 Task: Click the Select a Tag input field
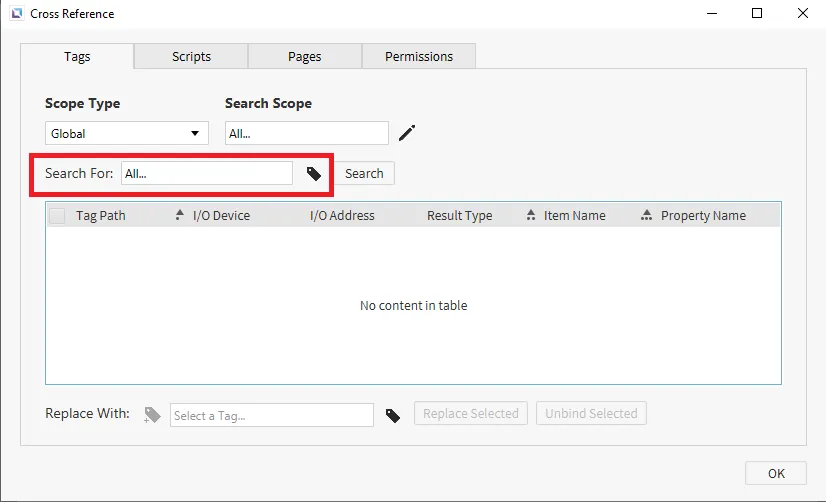pyautogui.click(x=271, y=415)
